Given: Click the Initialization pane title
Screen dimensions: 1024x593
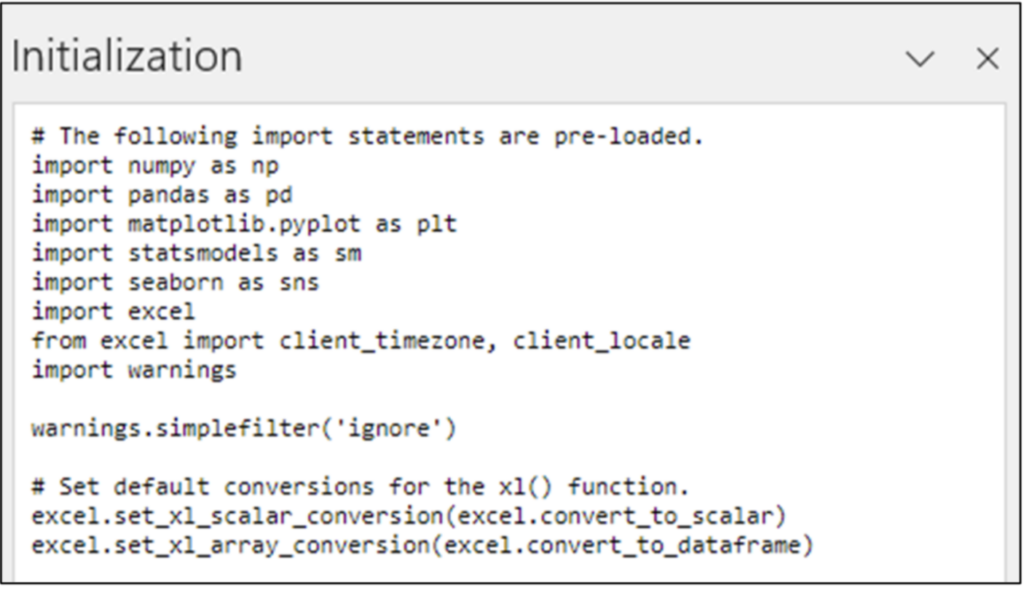Looking at the screenshot, I should (x=127, y=57).
